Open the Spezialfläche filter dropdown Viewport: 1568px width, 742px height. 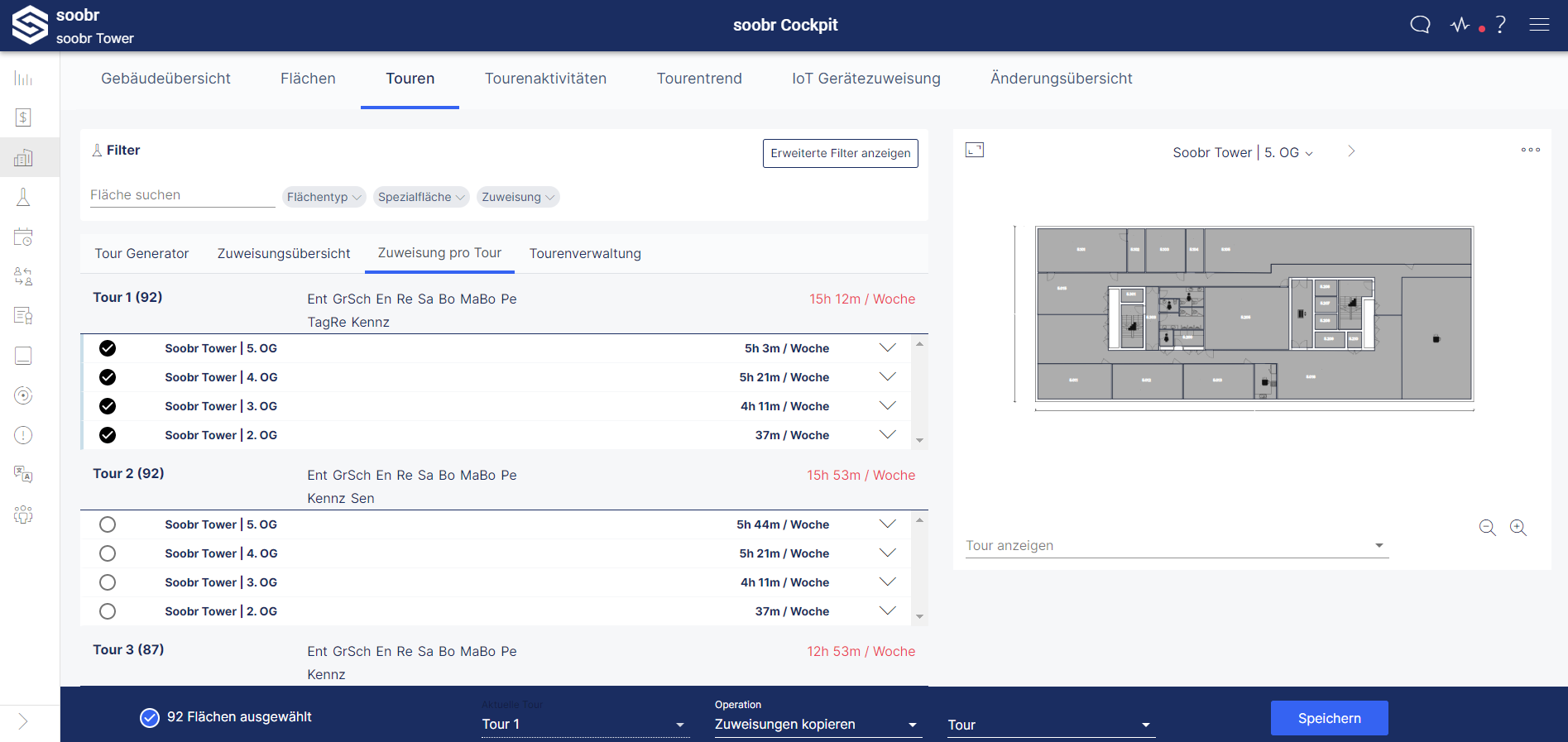(x=421, y=197)
